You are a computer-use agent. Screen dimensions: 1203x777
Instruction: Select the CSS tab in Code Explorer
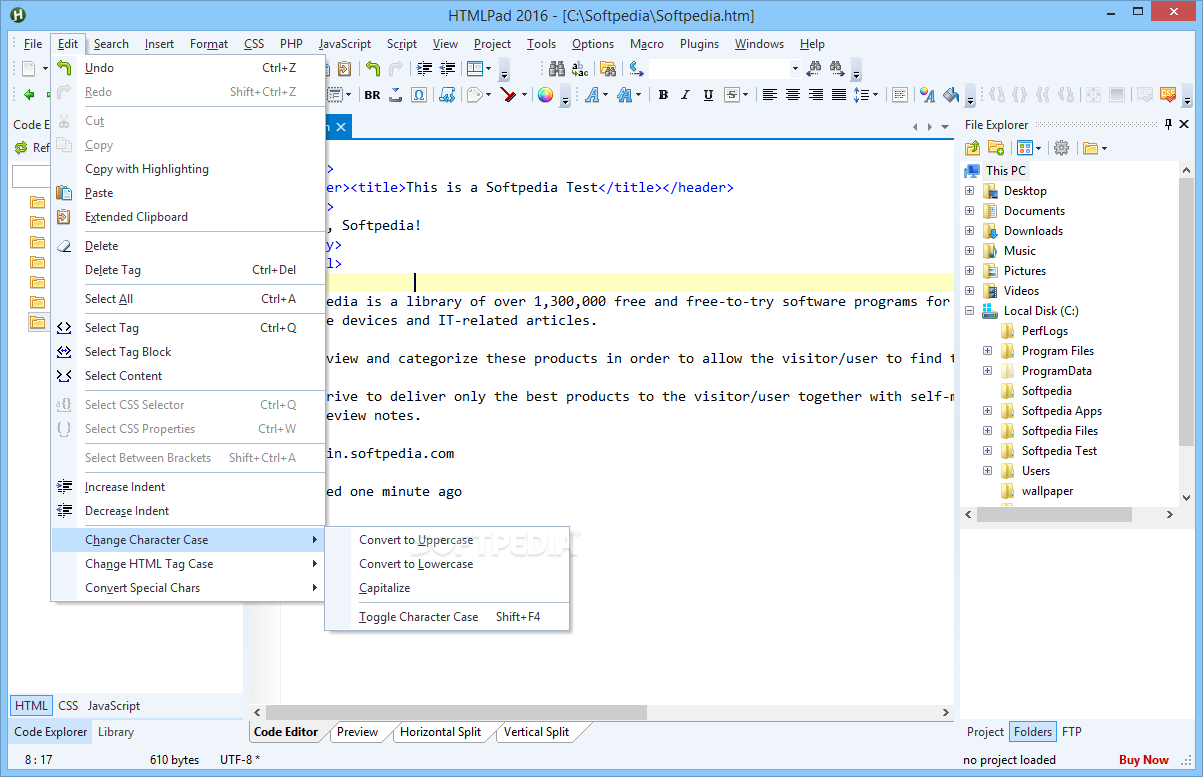point(68,706)
